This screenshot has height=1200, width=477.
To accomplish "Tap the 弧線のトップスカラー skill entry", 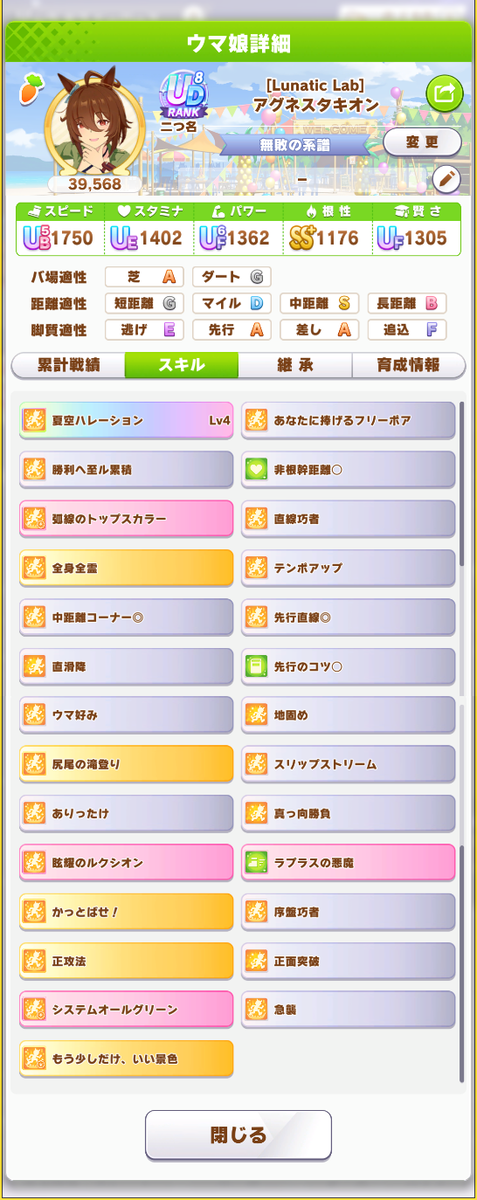I will 126,519.
